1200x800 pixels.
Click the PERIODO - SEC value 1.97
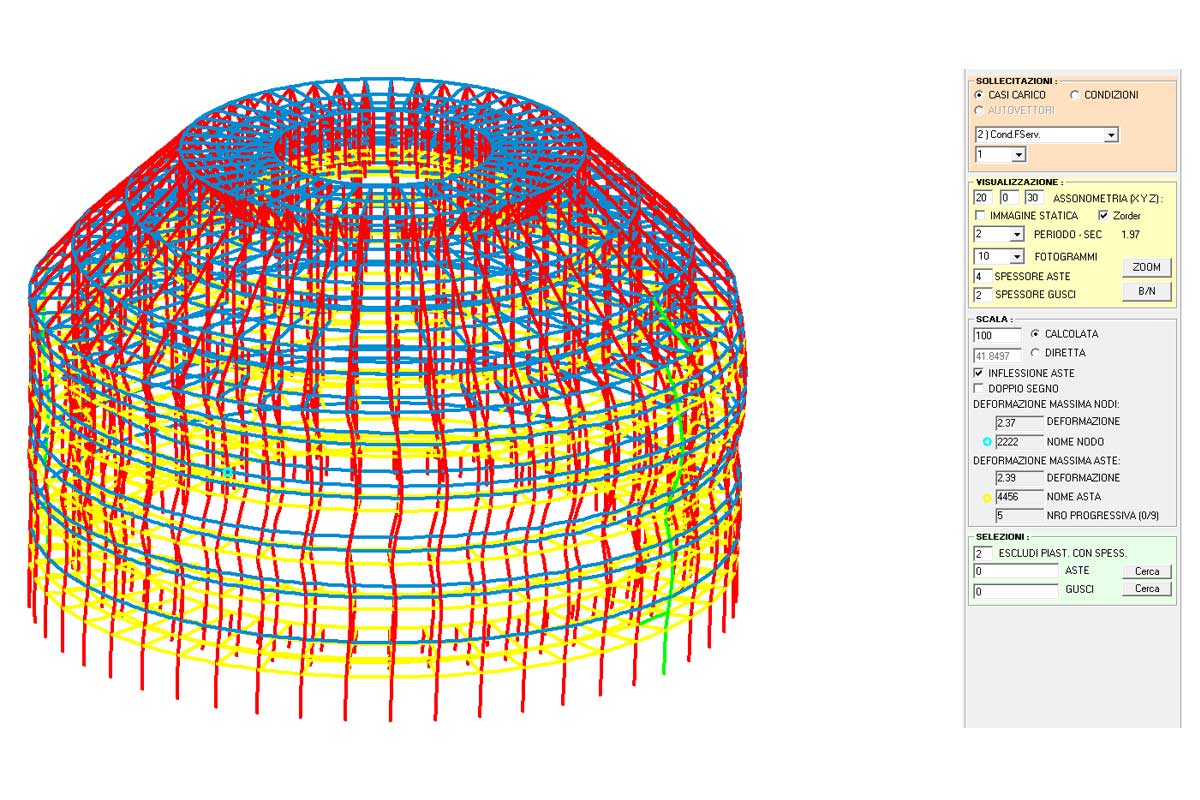tap(1131, 234)
